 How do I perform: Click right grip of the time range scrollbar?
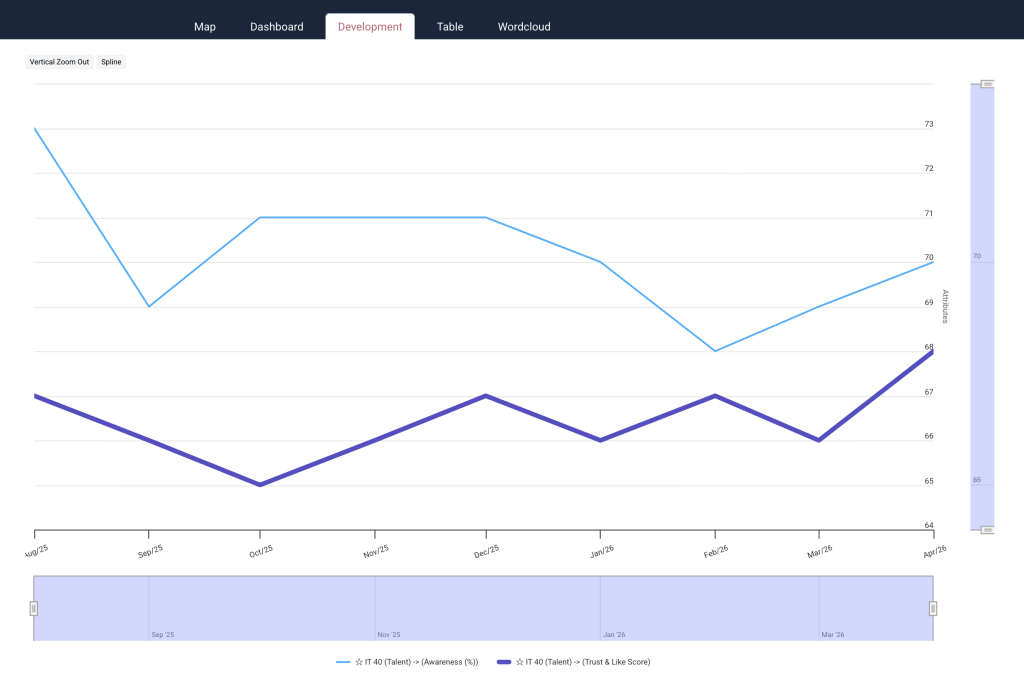933,608
